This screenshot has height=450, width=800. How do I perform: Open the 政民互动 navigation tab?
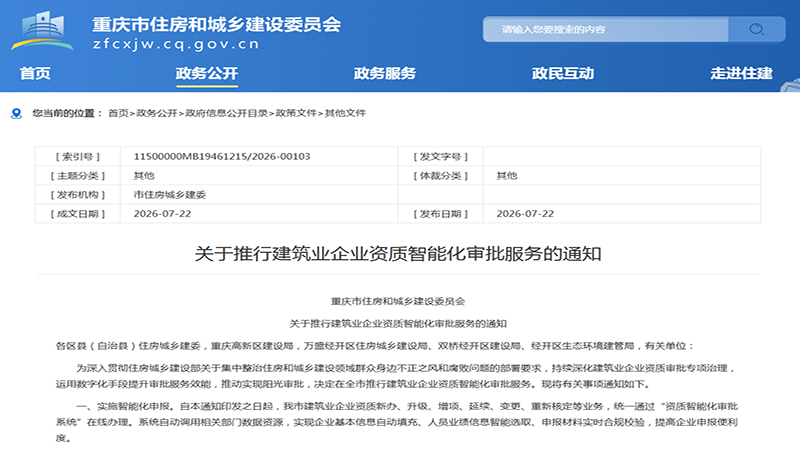(x=563, y=73)
